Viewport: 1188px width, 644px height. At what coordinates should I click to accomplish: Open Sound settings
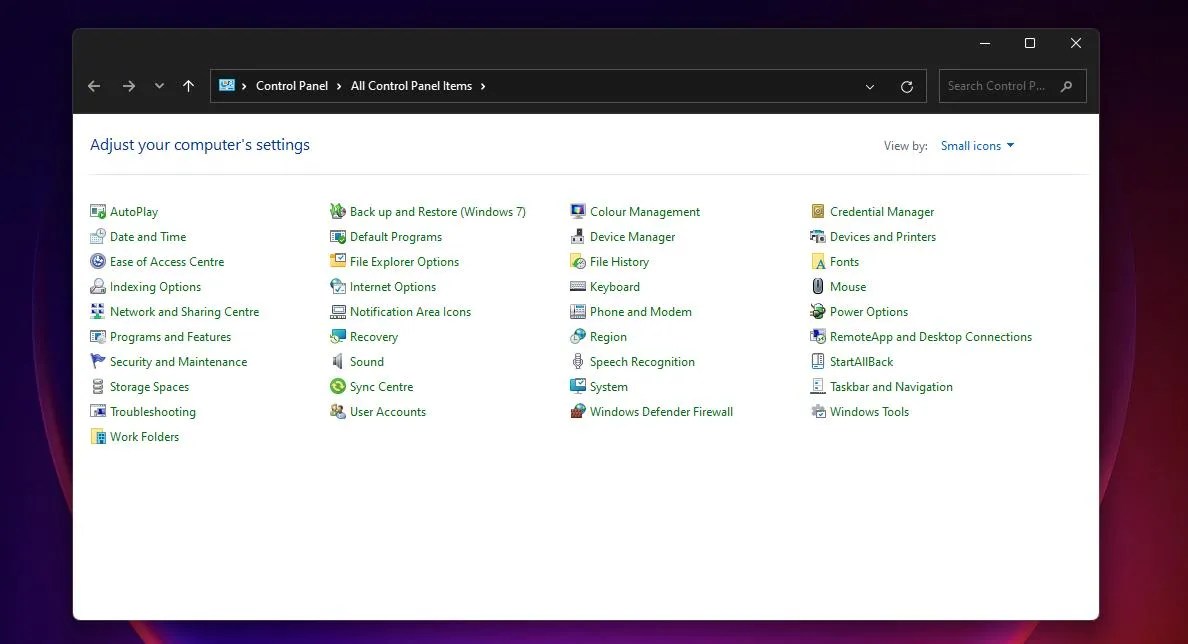[366, 361]
